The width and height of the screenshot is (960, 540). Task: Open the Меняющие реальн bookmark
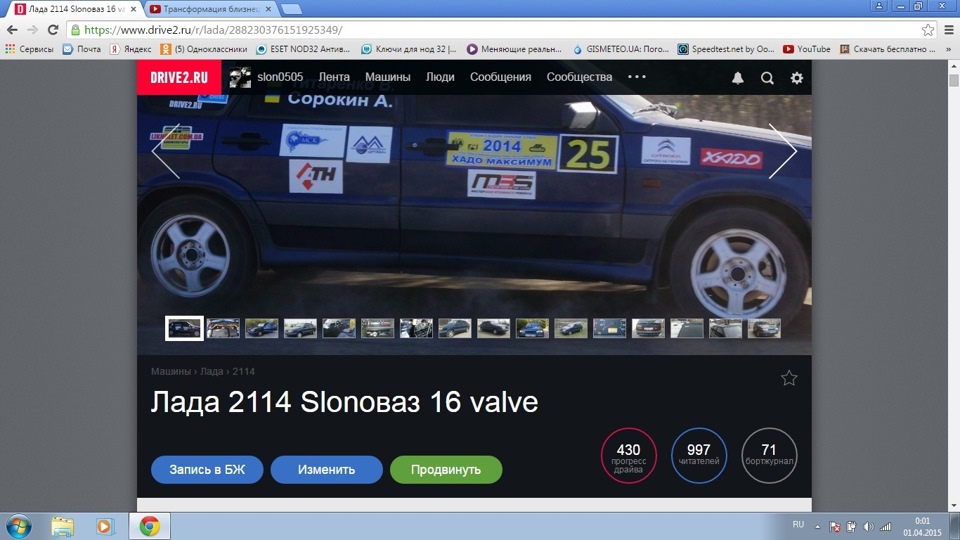tap(514, 49)
